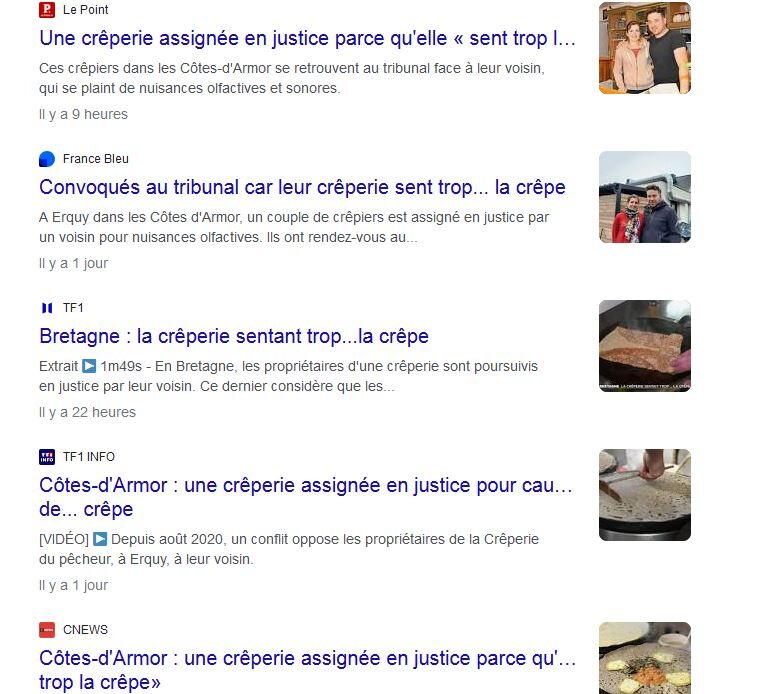Click the TF1 INFO logo icon
The width and height of the screenshot is (777, 694).
point(47,457)
